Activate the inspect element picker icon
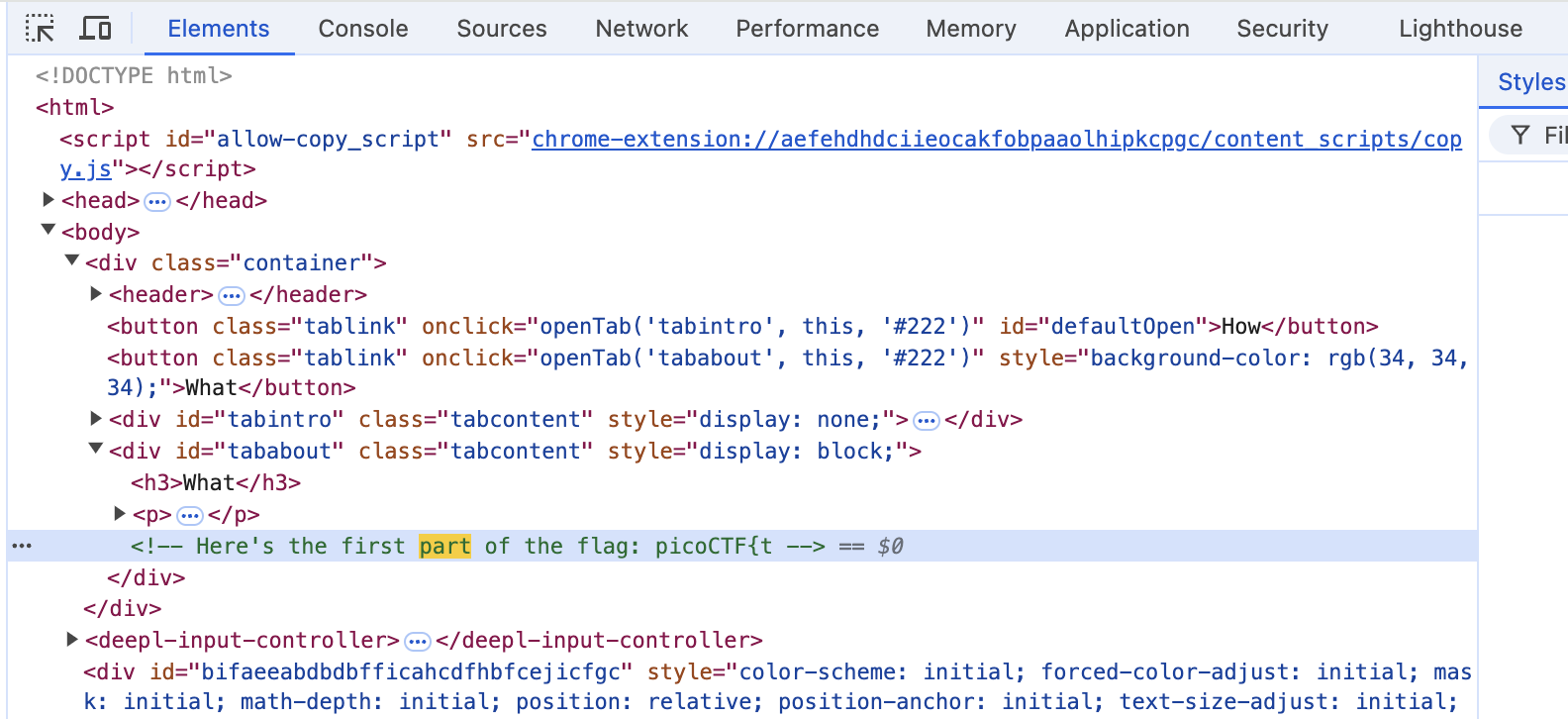Image resolution: width=1568 pixels, height=719 pixels. [x=40, y=29]
